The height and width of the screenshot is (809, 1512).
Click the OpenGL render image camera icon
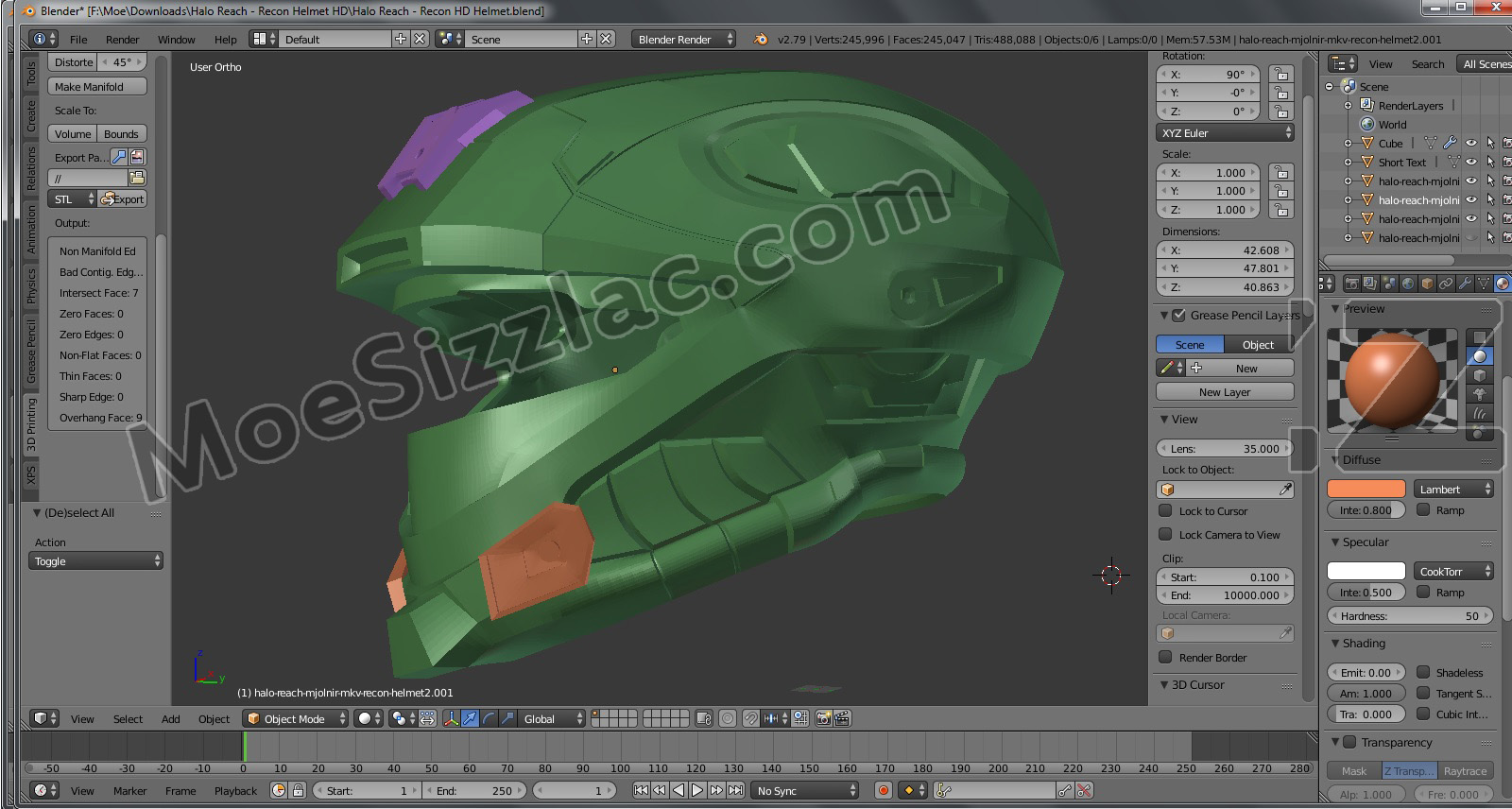(823, 719)
